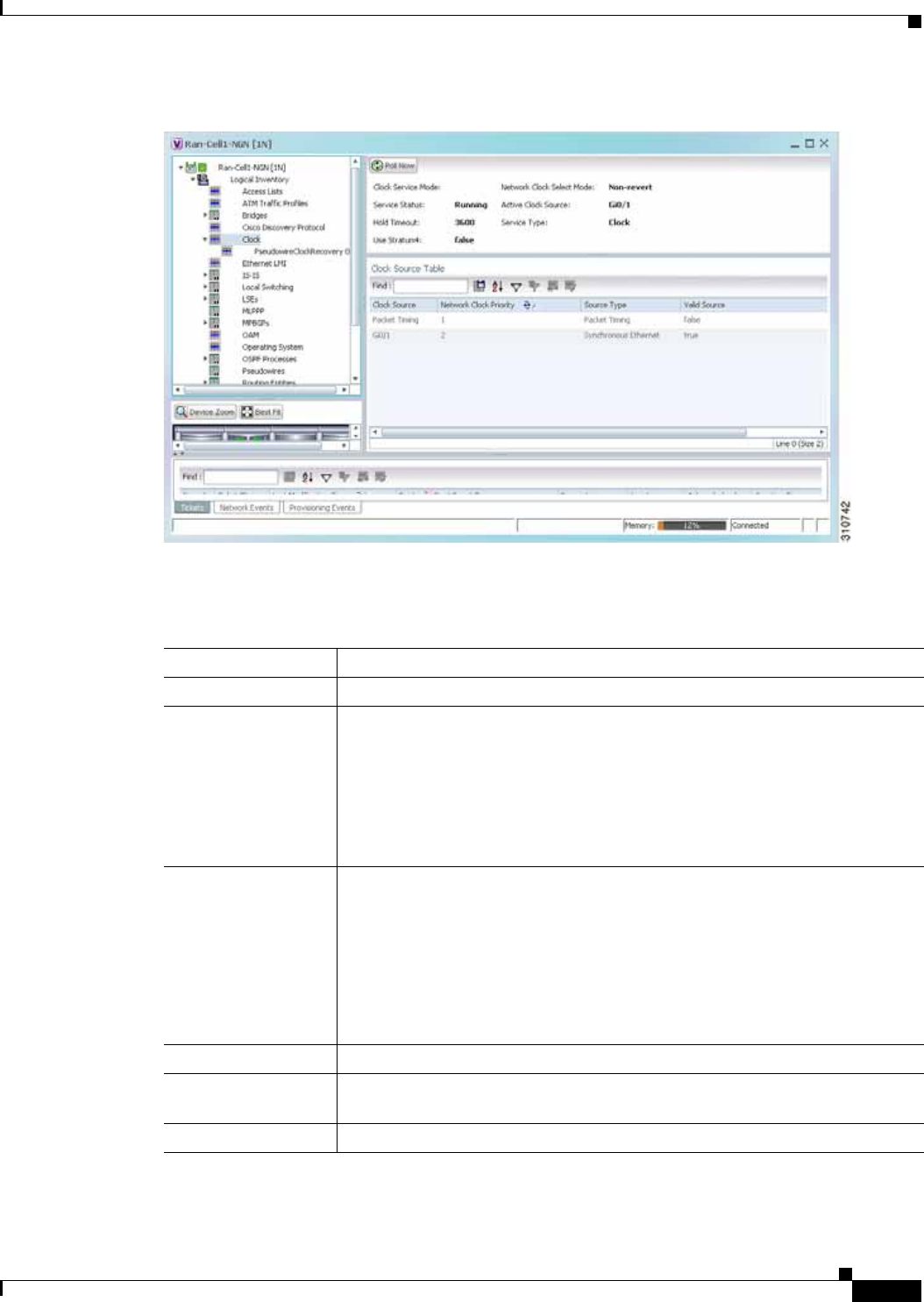Image resolution: width=924 pixels, height=1302 pixels.
Task: Click the Device Zoom button
Action: pos(205,412)
